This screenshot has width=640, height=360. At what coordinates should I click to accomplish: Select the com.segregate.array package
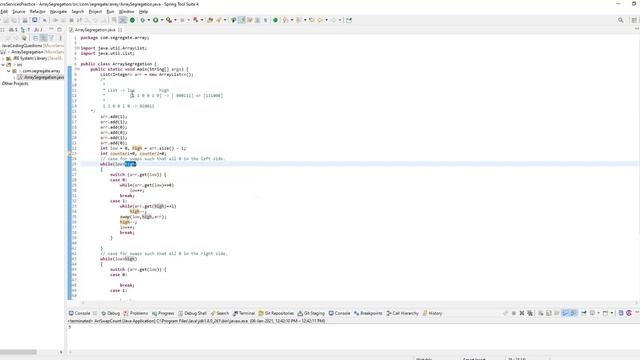click(x=41, y=71)
